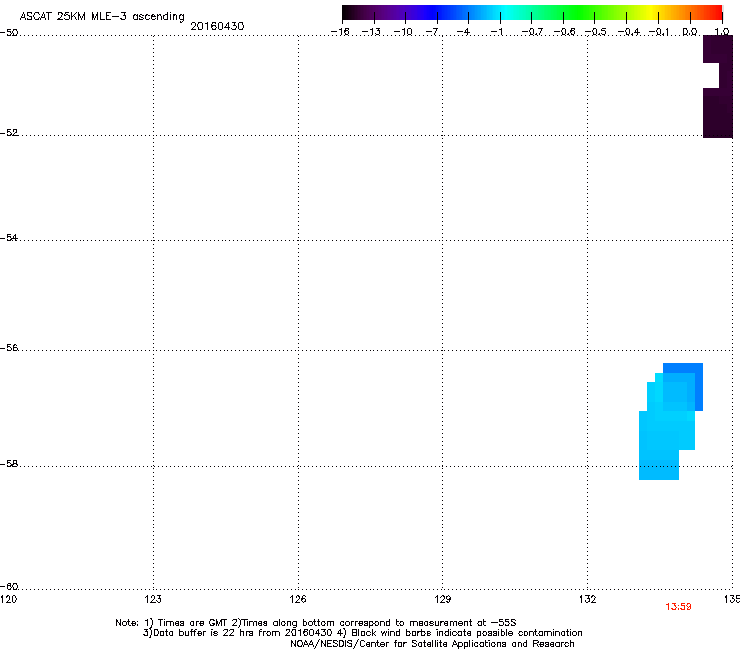Click the -60 latitude axis label
The image size is (740, 650).
[9, 587]
